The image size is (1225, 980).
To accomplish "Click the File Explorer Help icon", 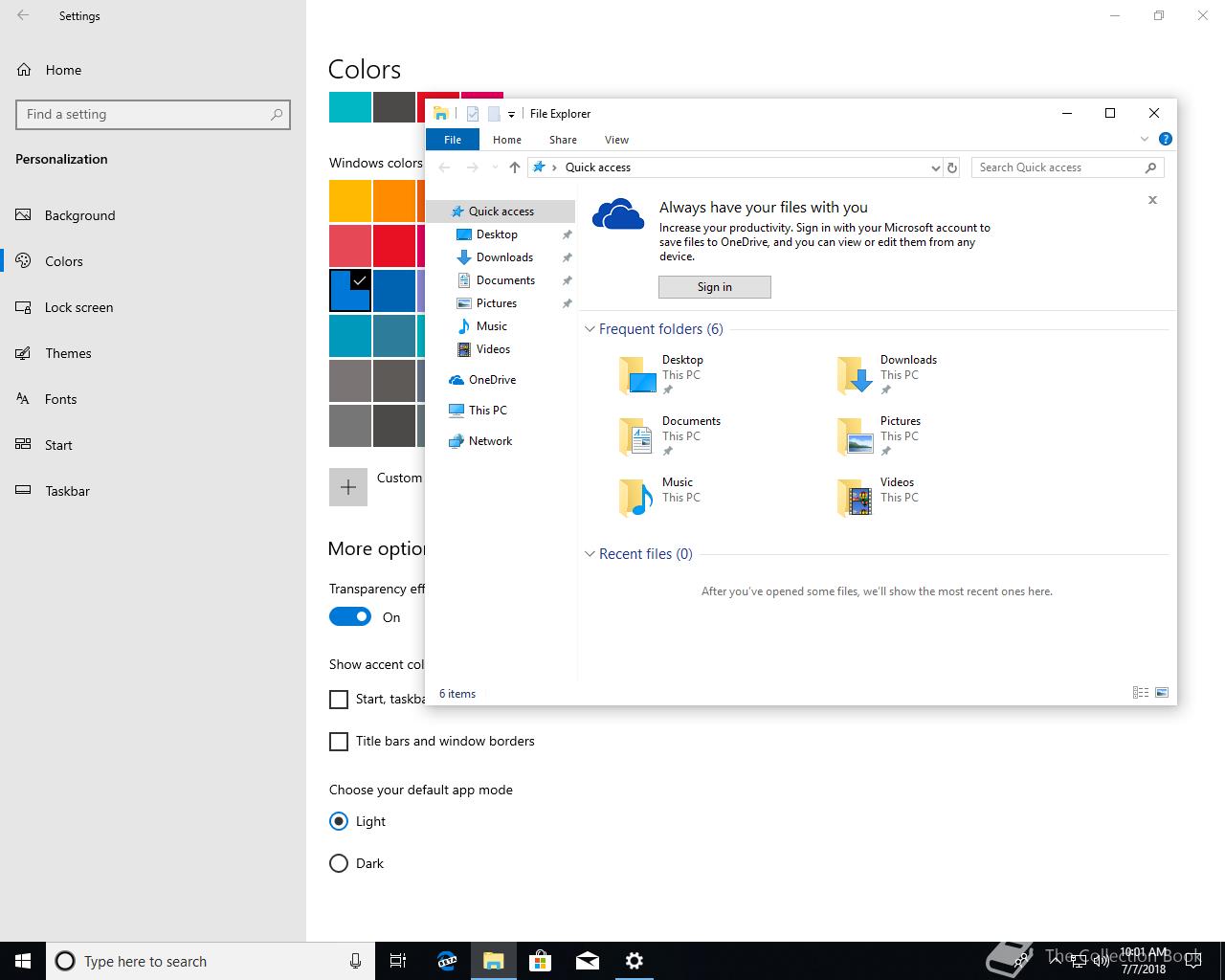I will 1165,139.
